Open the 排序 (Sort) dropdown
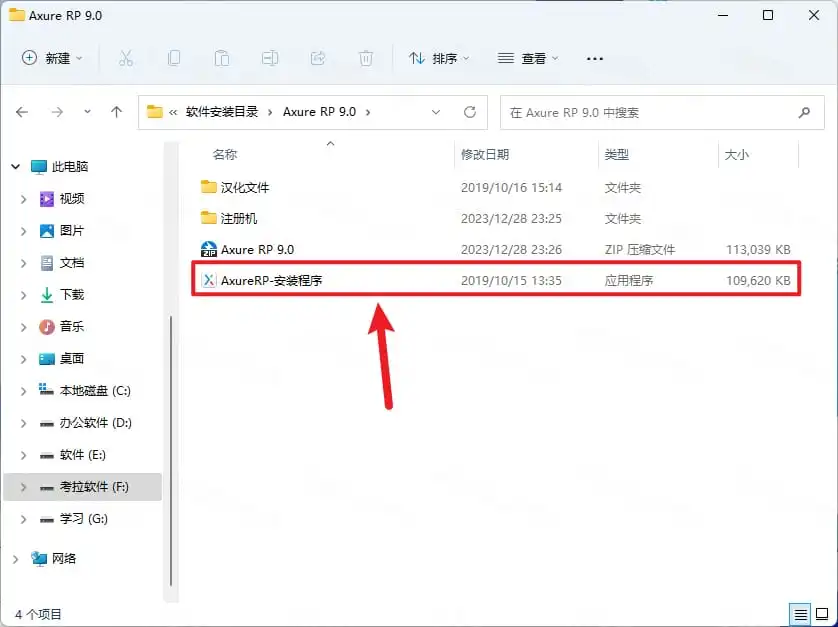 click(439, 58)
